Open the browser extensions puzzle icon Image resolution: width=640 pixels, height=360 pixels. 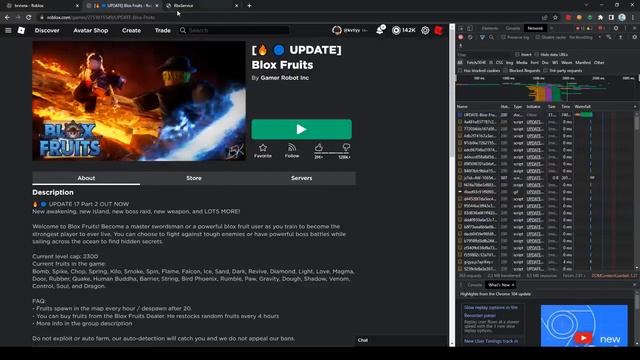tap(600, 18)
